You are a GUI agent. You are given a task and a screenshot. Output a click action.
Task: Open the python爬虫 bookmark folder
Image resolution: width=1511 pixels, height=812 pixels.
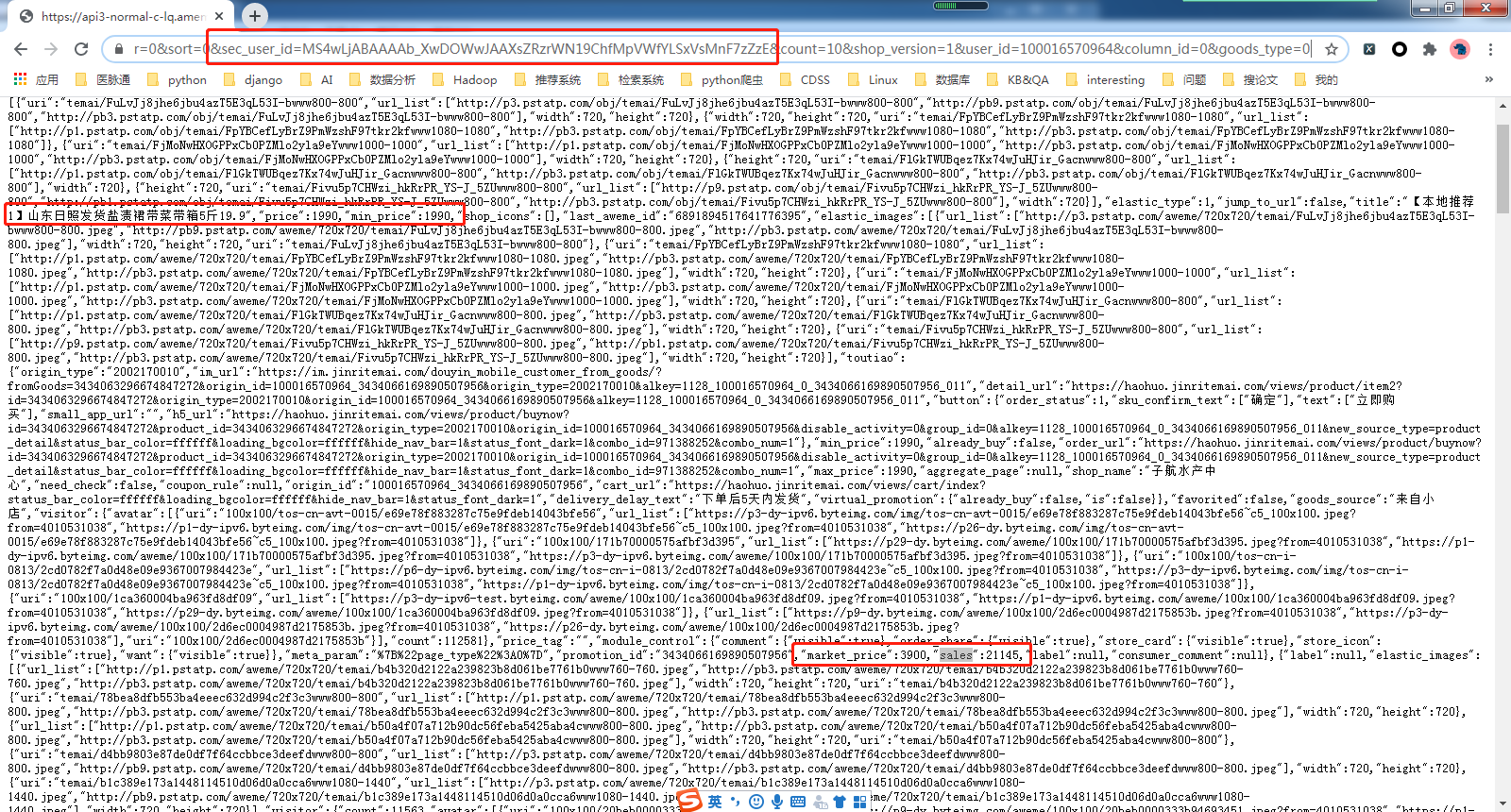(721, 80)
